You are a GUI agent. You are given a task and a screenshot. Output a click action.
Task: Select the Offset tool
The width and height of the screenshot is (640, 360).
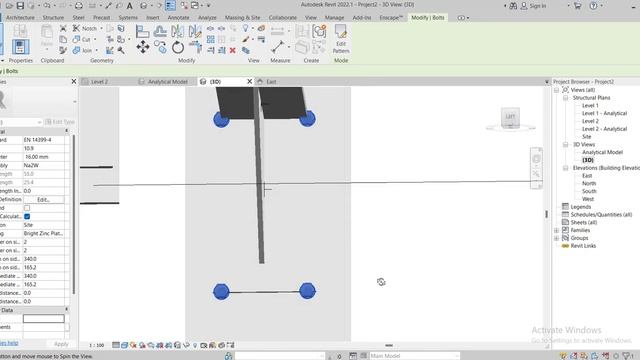[x=160, y=31]
